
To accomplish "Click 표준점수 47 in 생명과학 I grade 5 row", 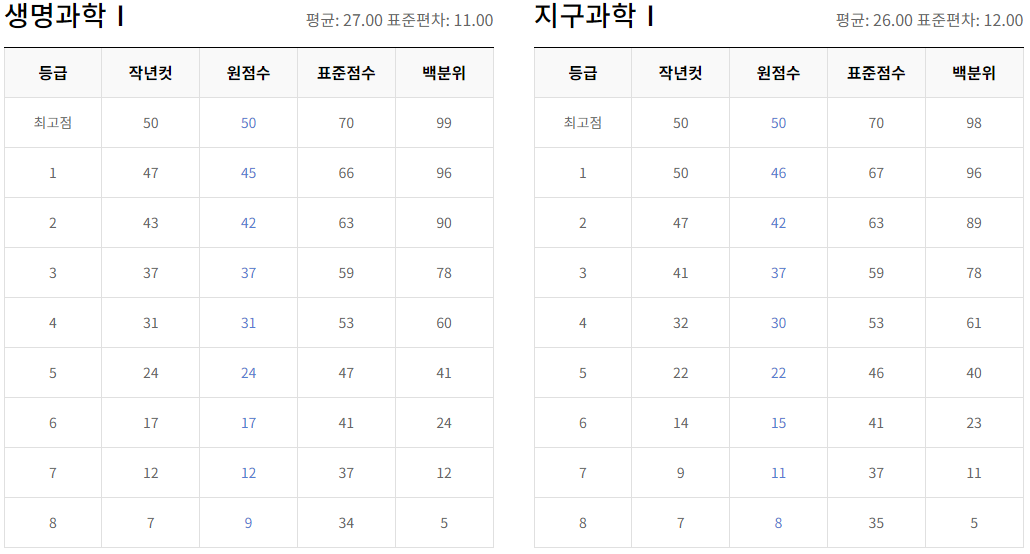I will tap(346, 373).
